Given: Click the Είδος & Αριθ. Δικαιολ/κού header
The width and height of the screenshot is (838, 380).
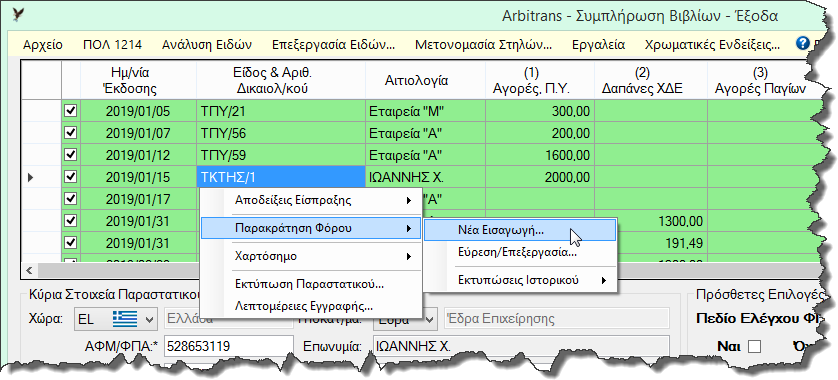Looking at the screenshot, I should [x=281, y=80].
